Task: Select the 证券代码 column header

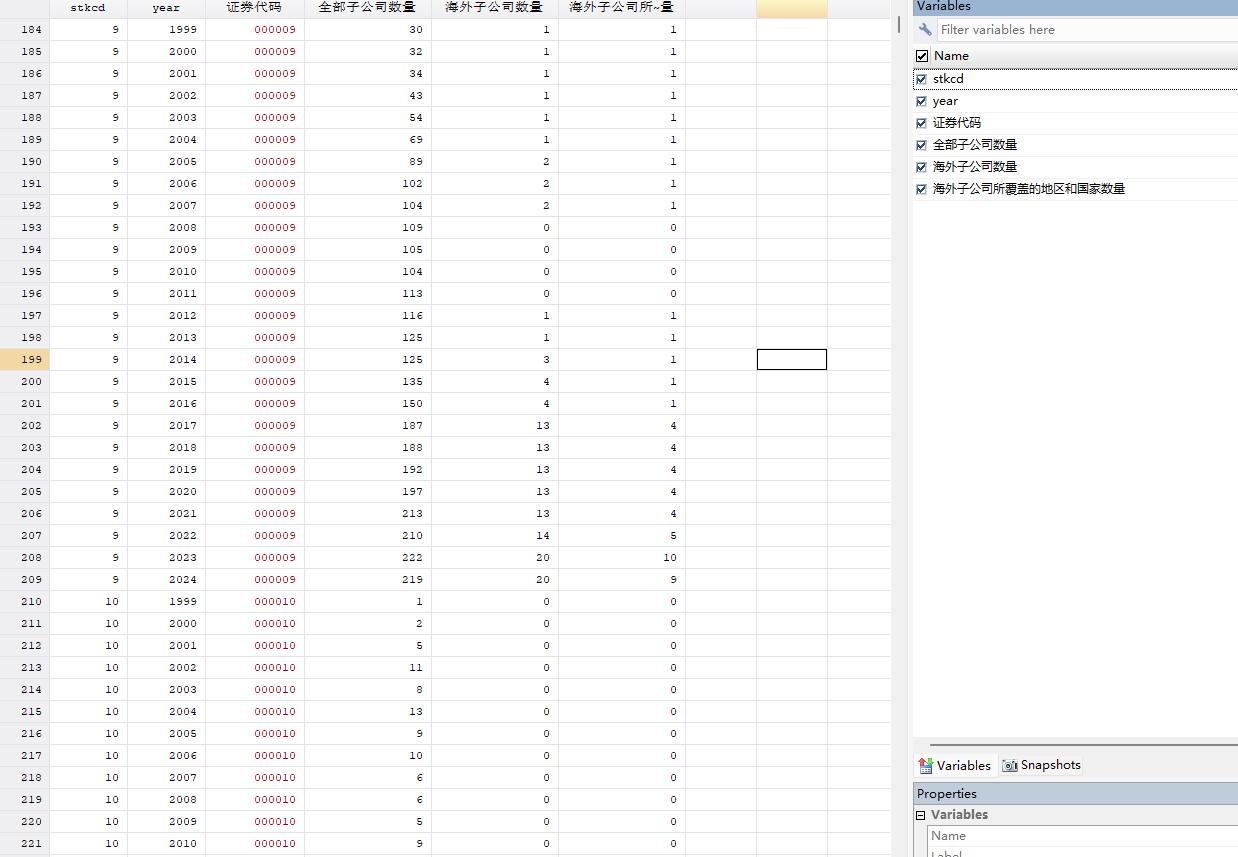Action: [255, 8]
